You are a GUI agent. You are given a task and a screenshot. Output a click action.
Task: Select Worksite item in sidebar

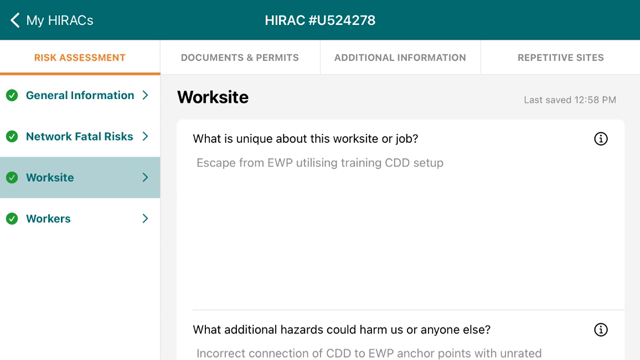pyautogui.click(x=80, y=178)
